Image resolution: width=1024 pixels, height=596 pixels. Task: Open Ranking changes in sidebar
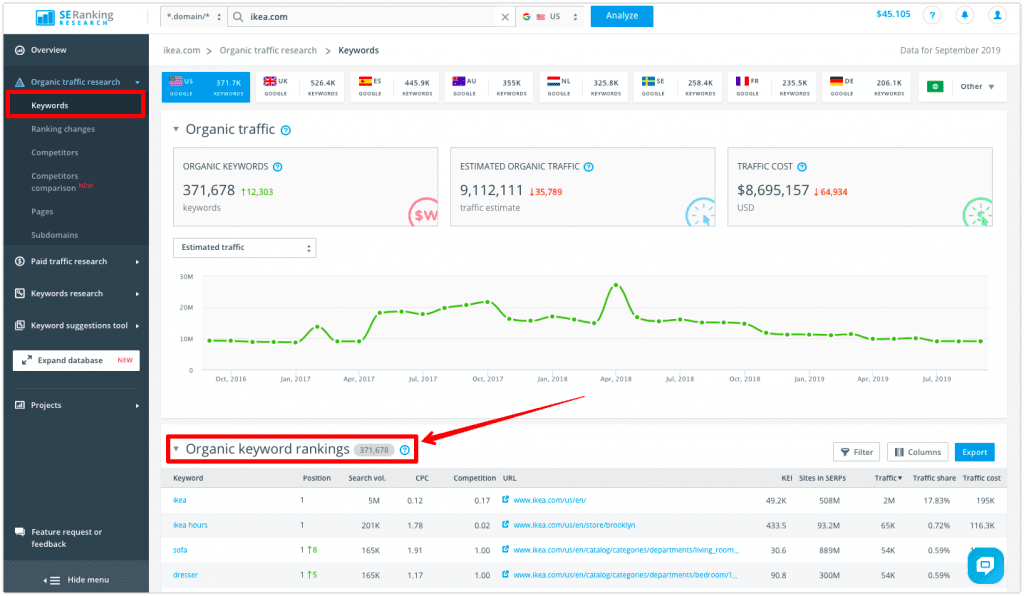pos(63,129)
